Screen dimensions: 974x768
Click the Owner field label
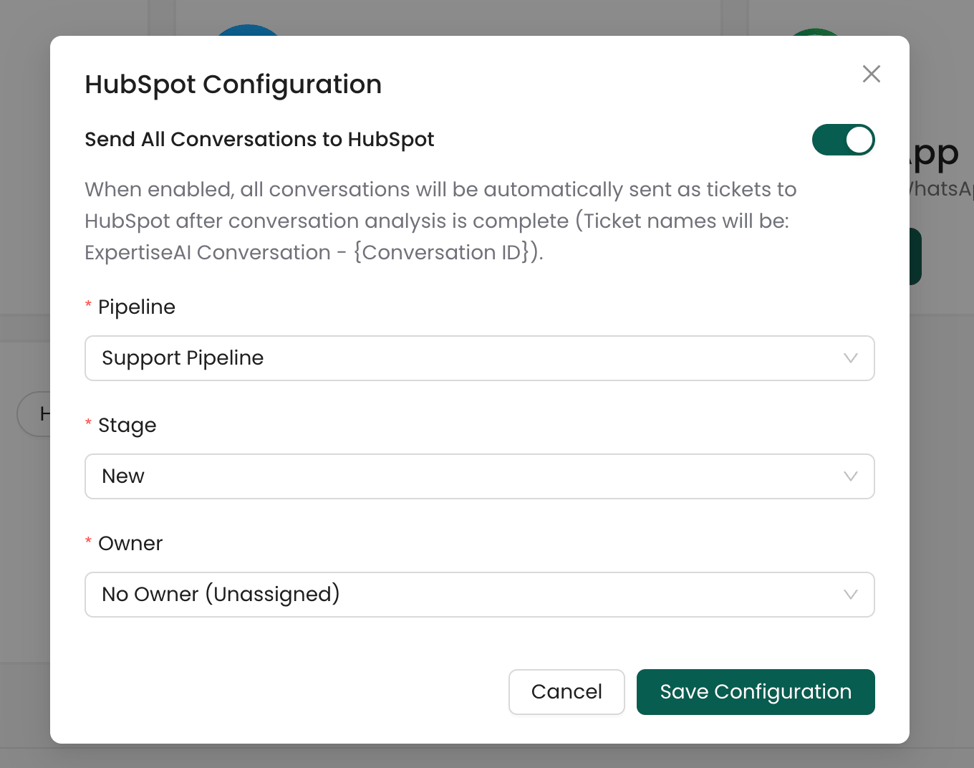click(130, 543)
